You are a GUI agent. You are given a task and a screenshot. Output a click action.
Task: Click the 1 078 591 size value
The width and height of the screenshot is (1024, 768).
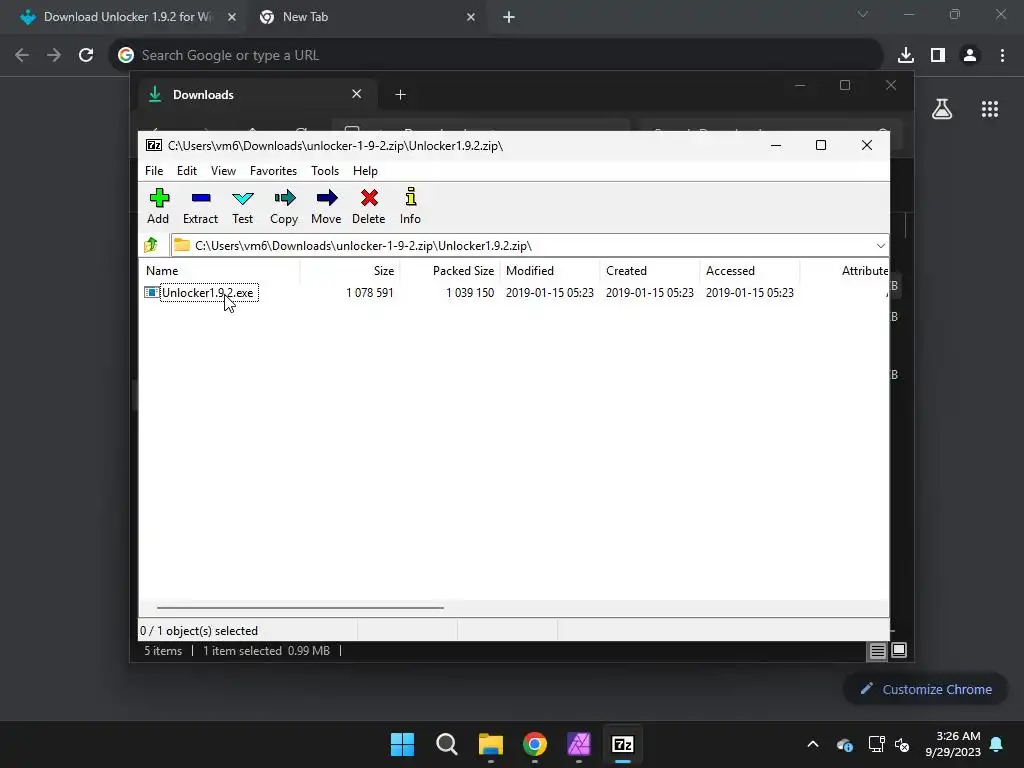pyautogui.click(x=370, y=293)
